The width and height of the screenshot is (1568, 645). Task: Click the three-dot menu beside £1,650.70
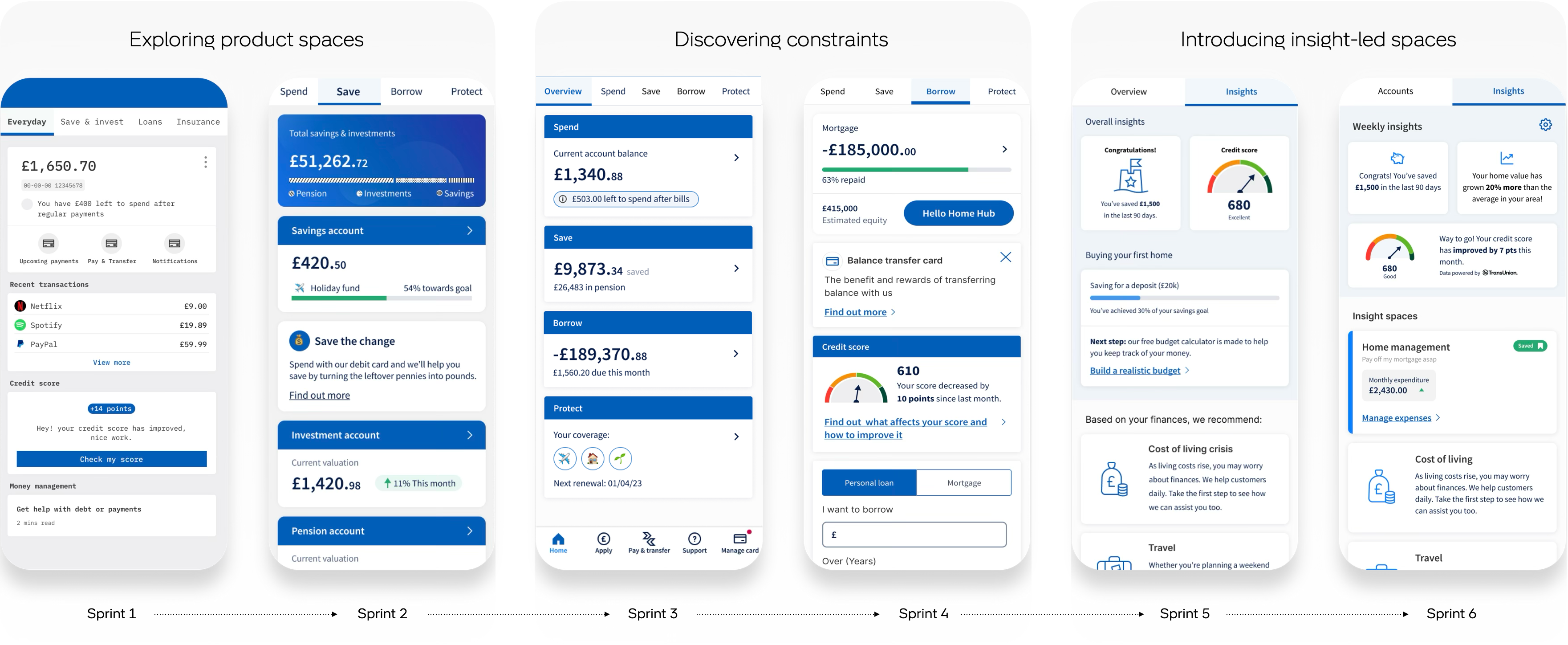point(206,162)
